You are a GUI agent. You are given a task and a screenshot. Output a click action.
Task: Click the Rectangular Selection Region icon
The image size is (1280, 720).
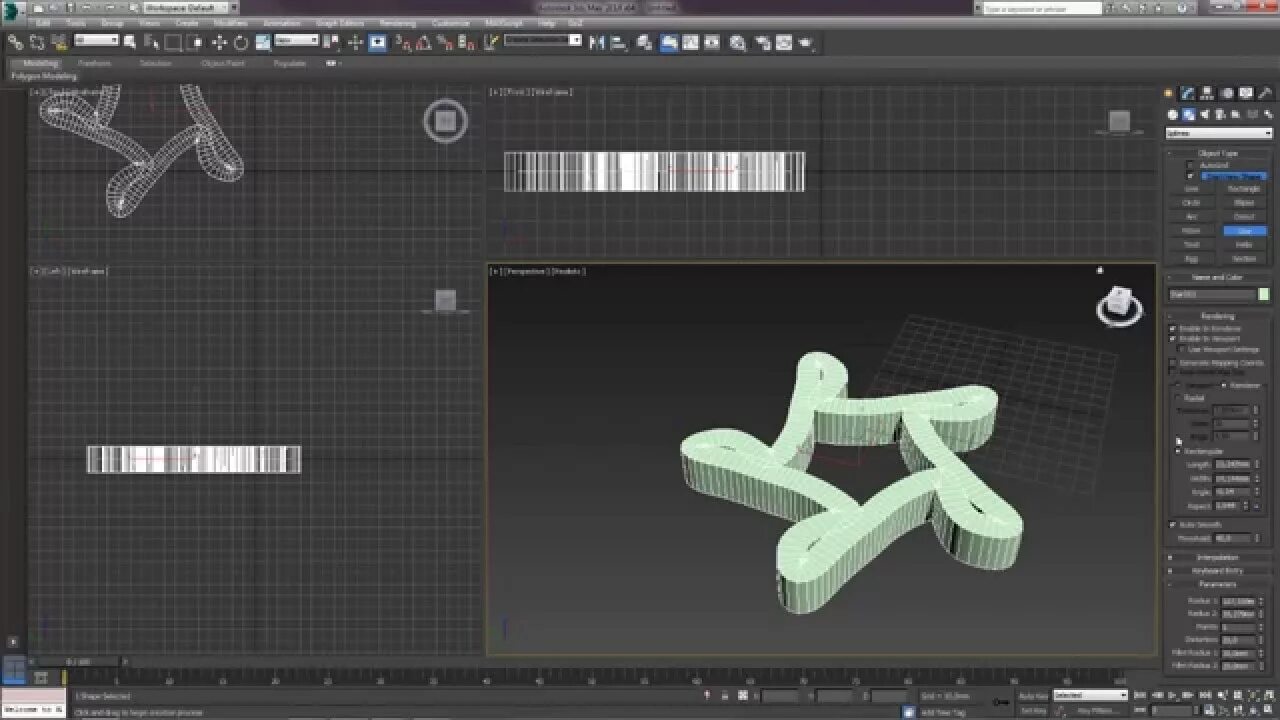pos(173,42)
